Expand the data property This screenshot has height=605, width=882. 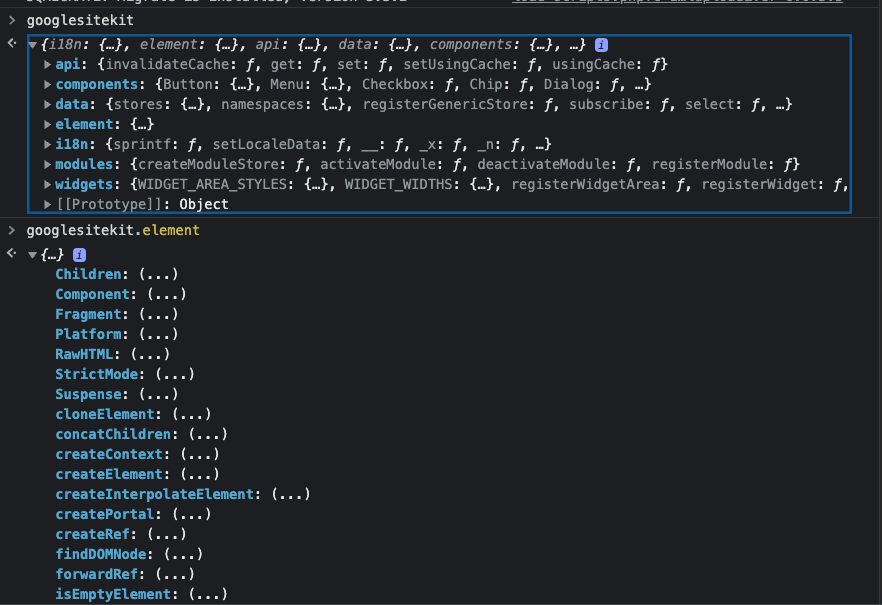pos(46,104)
